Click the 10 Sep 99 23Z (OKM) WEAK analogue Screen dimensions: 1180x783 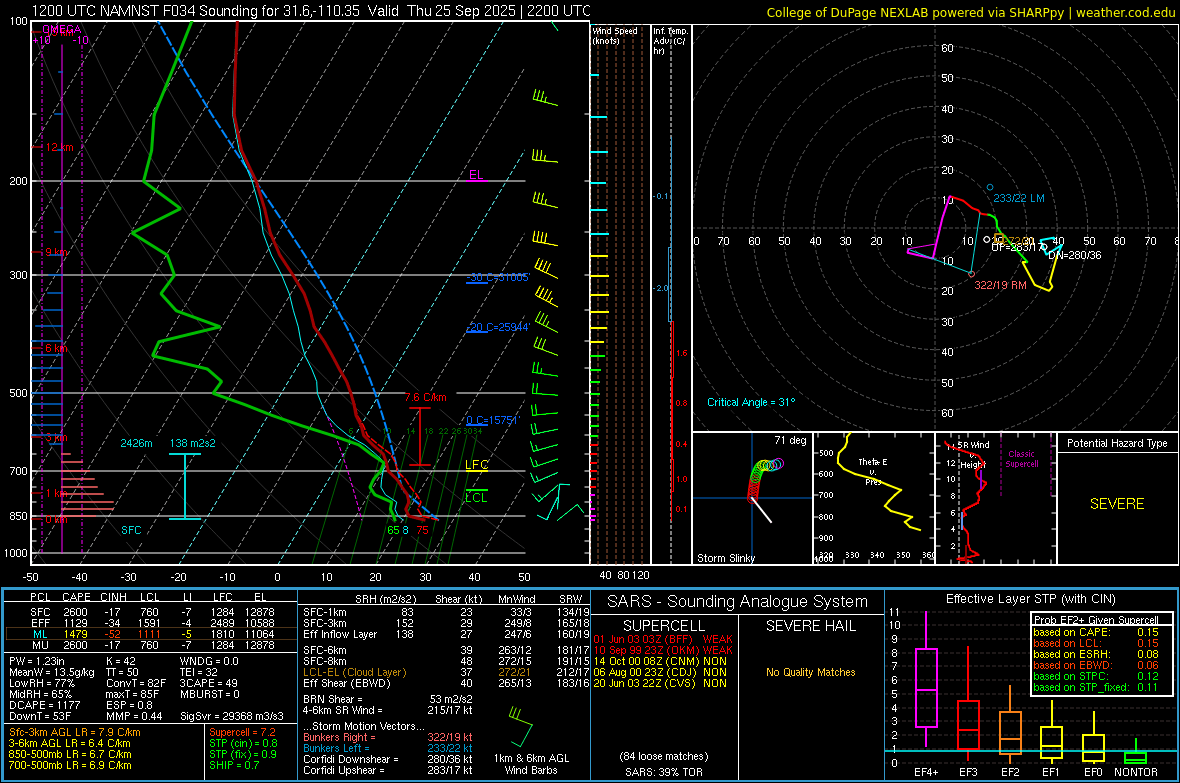[x=663, y=650]
